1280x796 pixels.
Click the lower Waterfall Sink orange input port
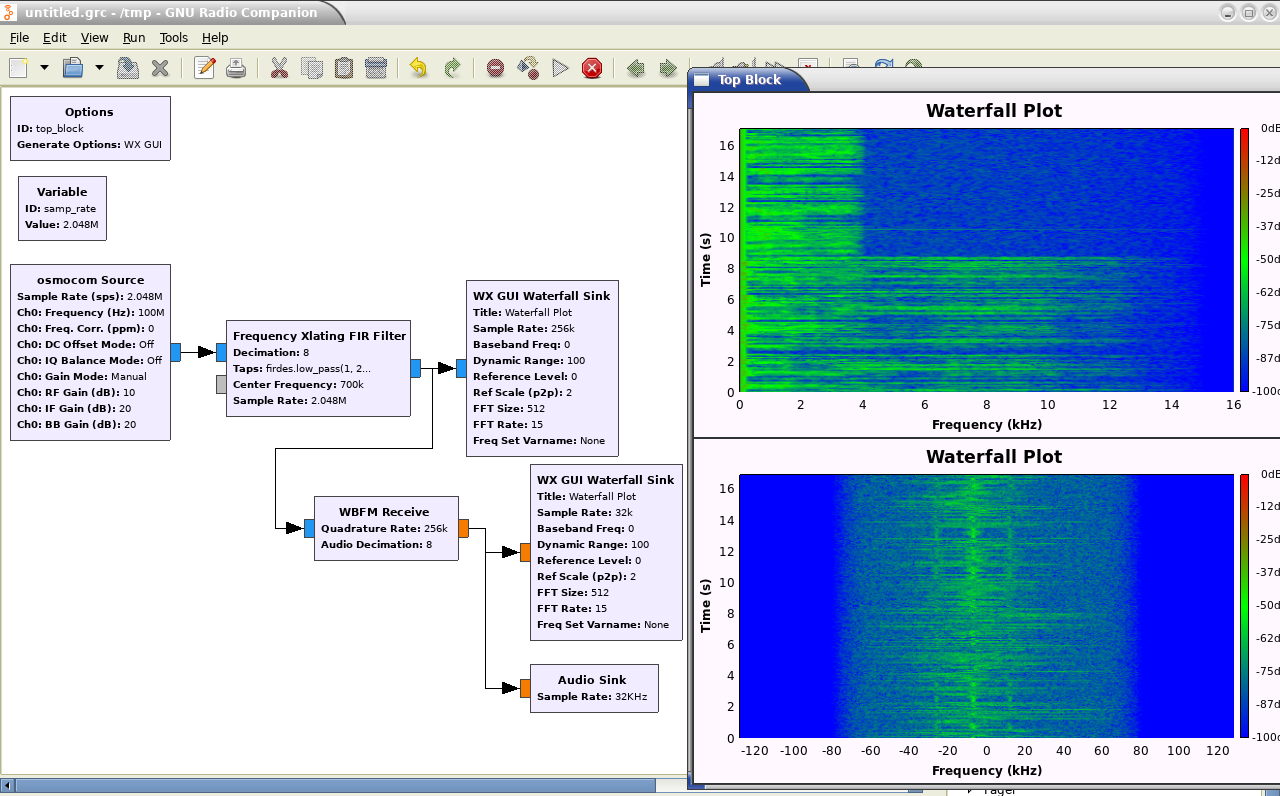(525, 552)
